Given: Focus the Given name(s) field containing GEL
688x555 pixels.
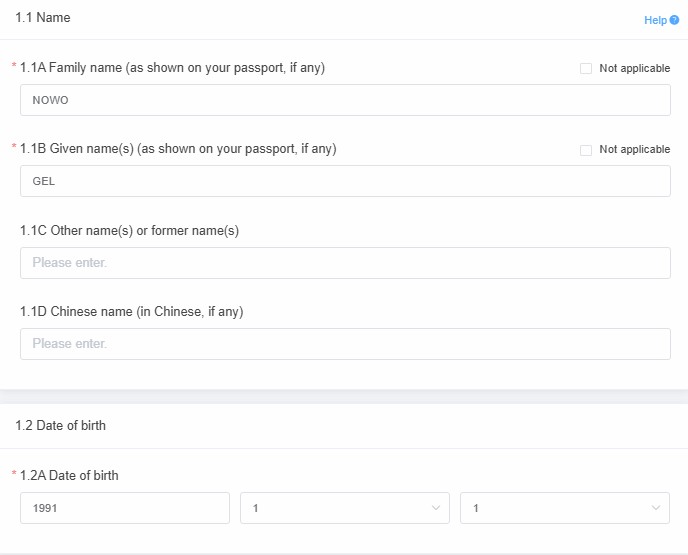Looking at the screenshot, I should [345, 181].
